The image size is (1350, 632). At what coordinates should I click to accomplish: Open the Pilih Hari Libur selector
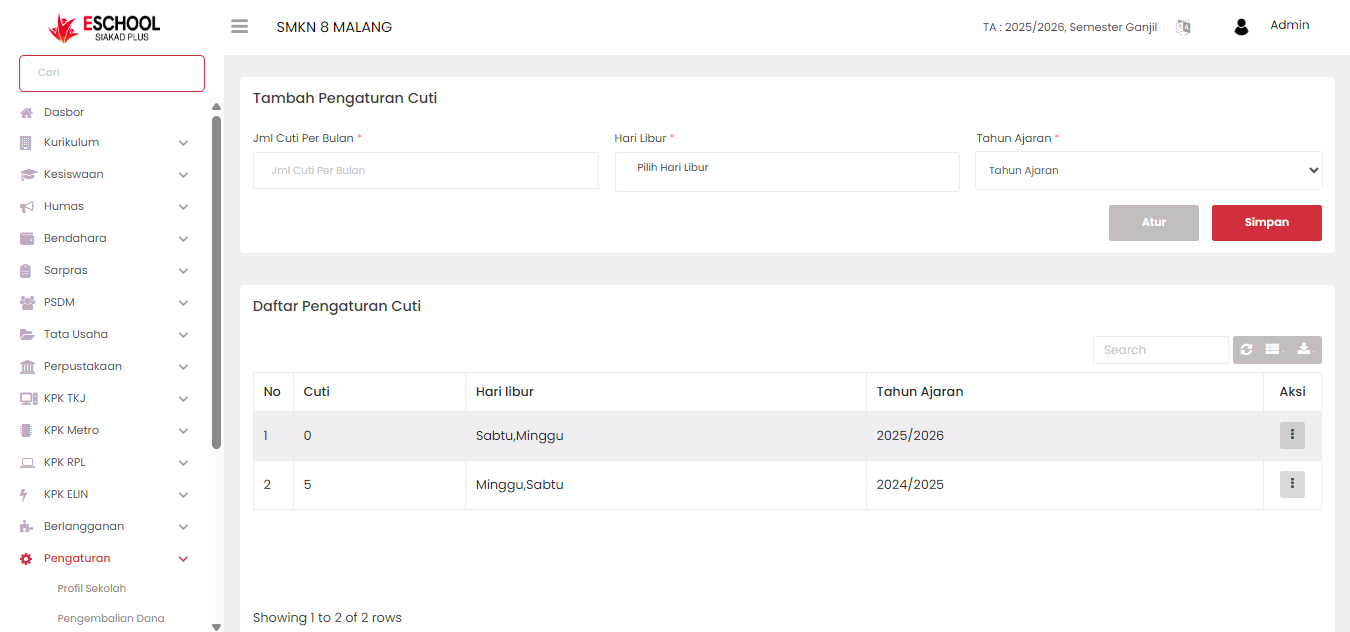[787, 171]
